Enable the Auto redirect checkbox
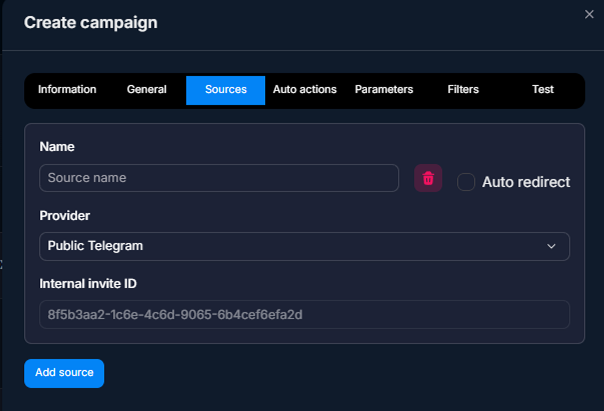Image resolution: width=604 pixels, height=411 pixels. click(466, 182)
